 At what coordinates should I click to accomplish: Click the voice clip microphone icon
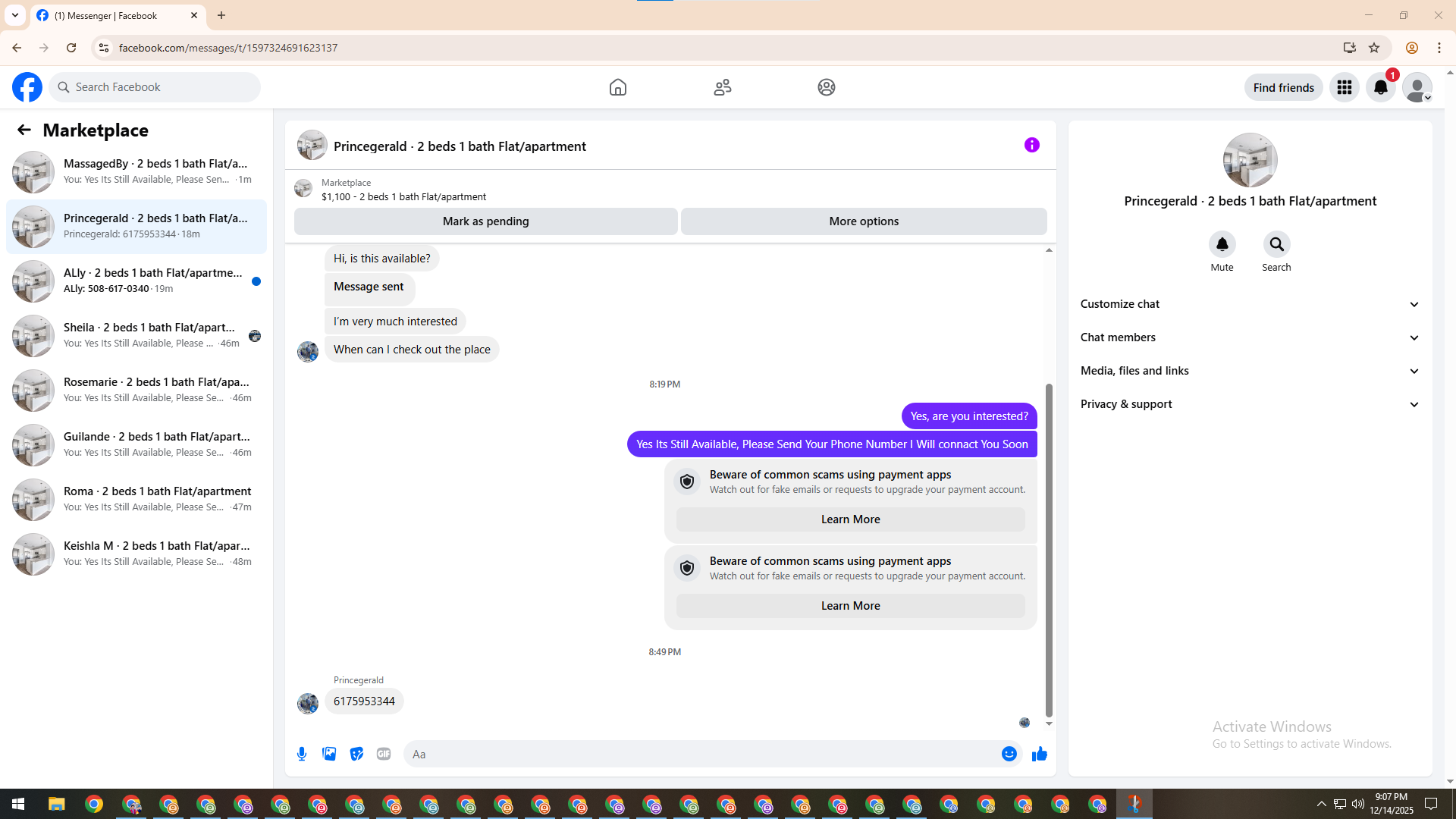tap(302, 754)
